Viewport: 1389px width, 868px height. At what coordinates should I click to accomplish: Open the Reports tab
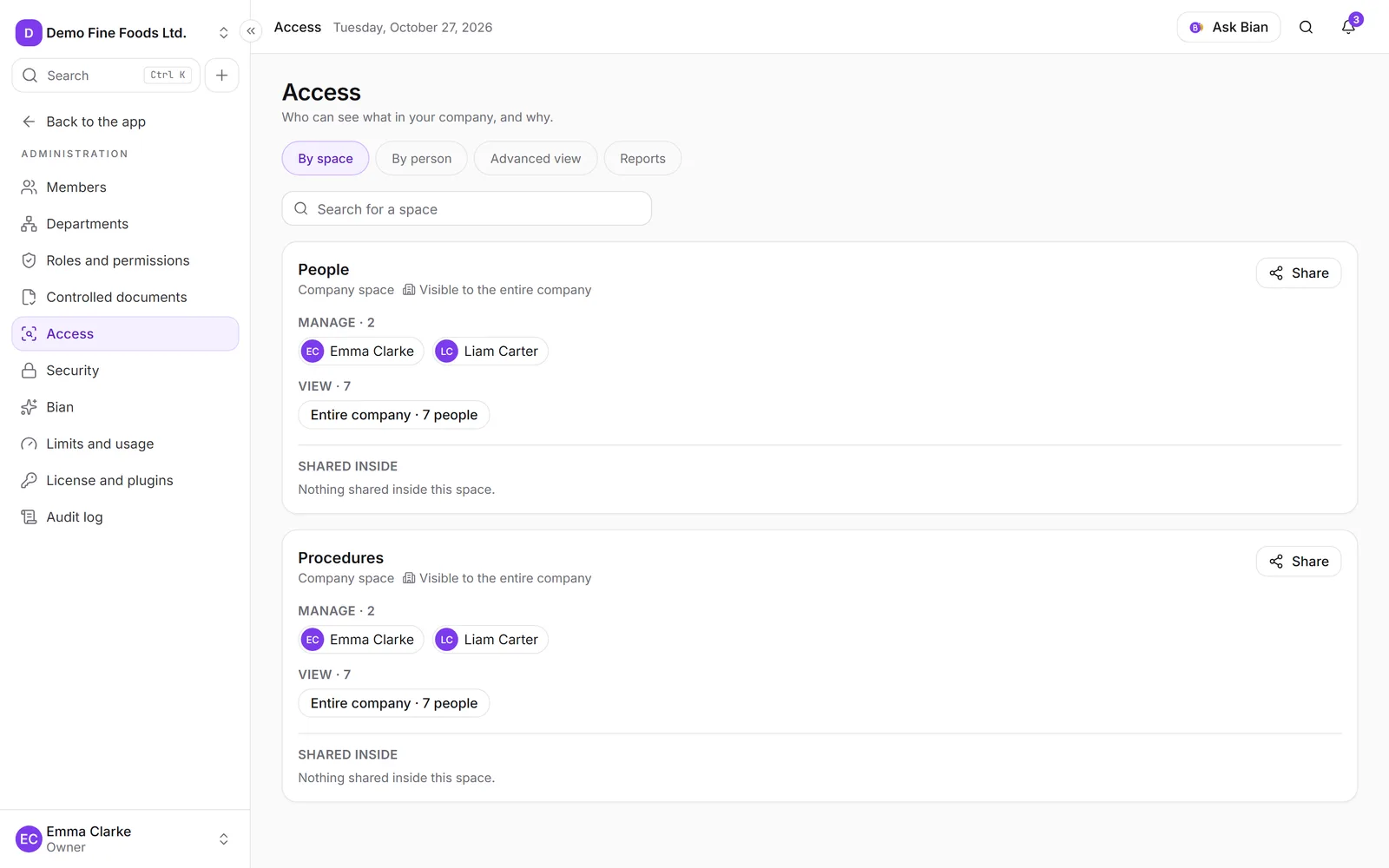[x=642, y=159]
